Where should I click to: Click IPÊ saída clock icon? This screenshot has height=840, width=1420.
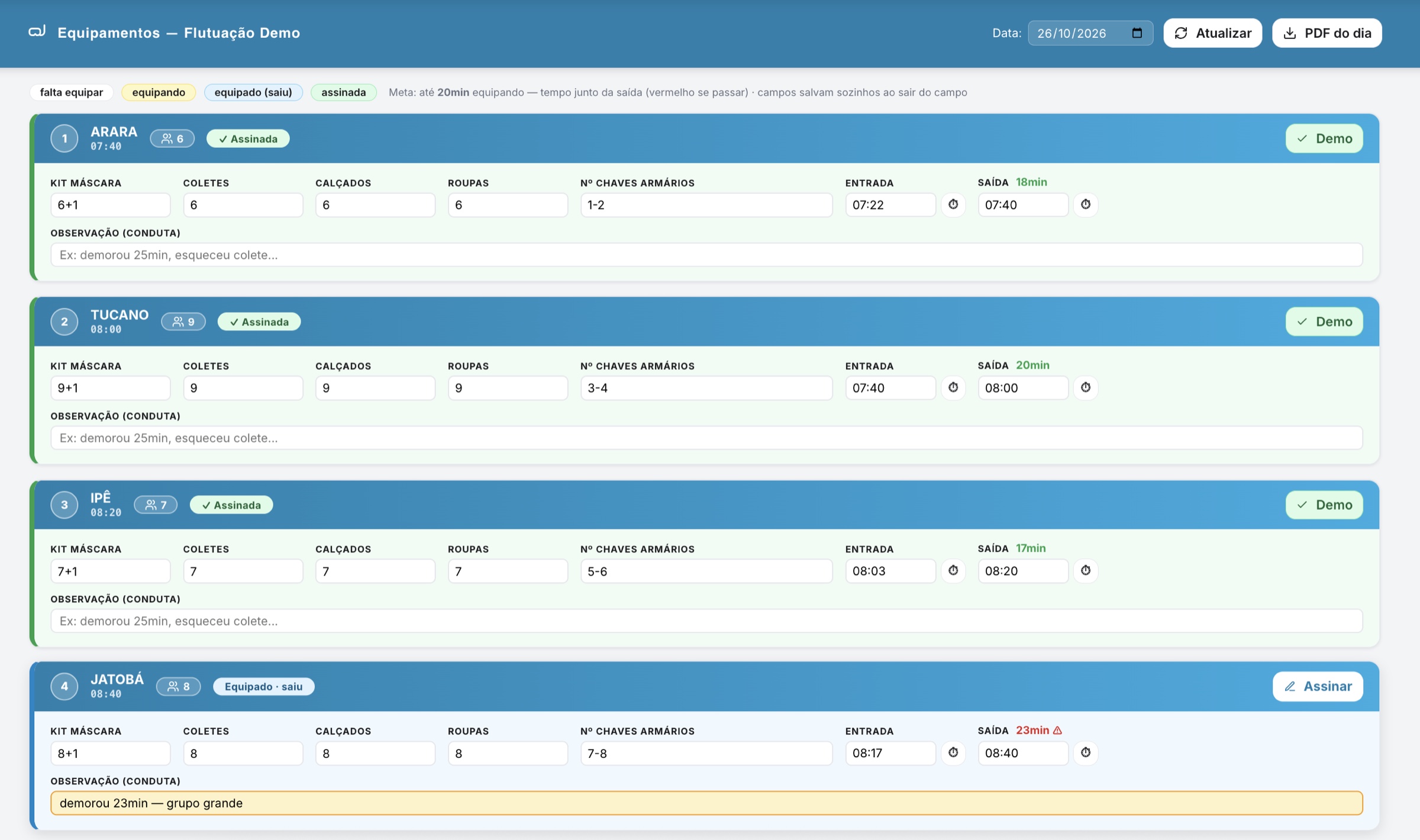[1085, 571]
